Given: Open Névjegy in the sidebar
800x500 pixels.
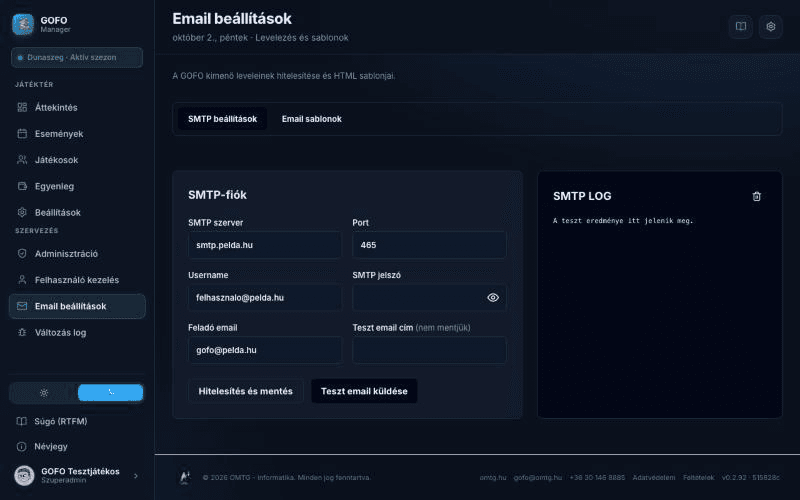Looking at the screenshot, I should coord(77,446).
